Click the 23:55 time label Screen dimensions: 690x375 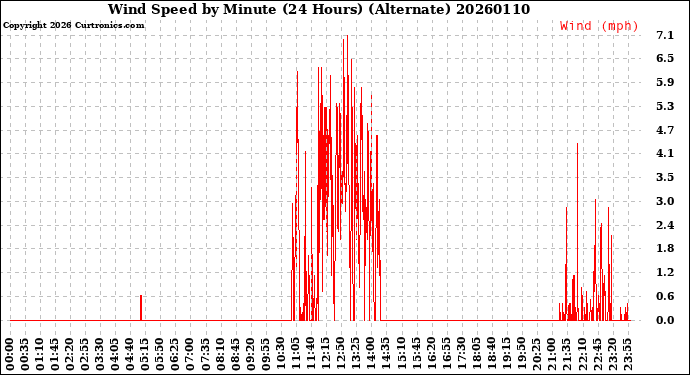coord(627,354)
